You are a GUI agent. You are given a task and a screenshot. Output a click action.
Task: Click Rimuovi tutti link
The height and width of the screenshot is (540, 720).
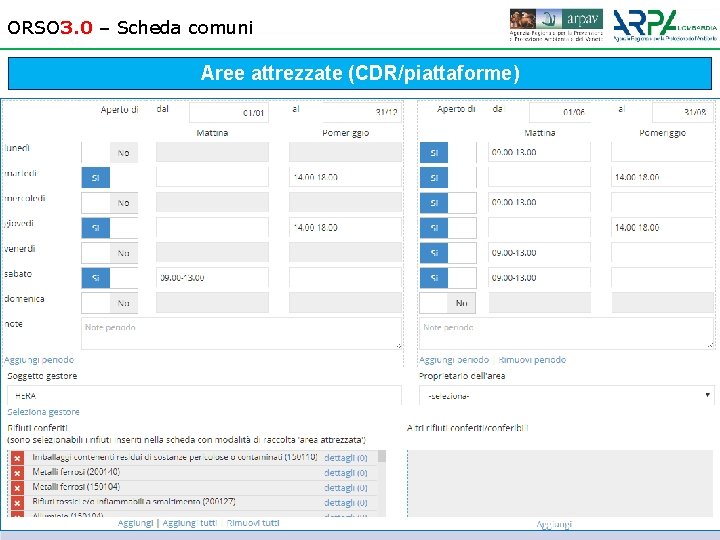(x=253, y=523)
